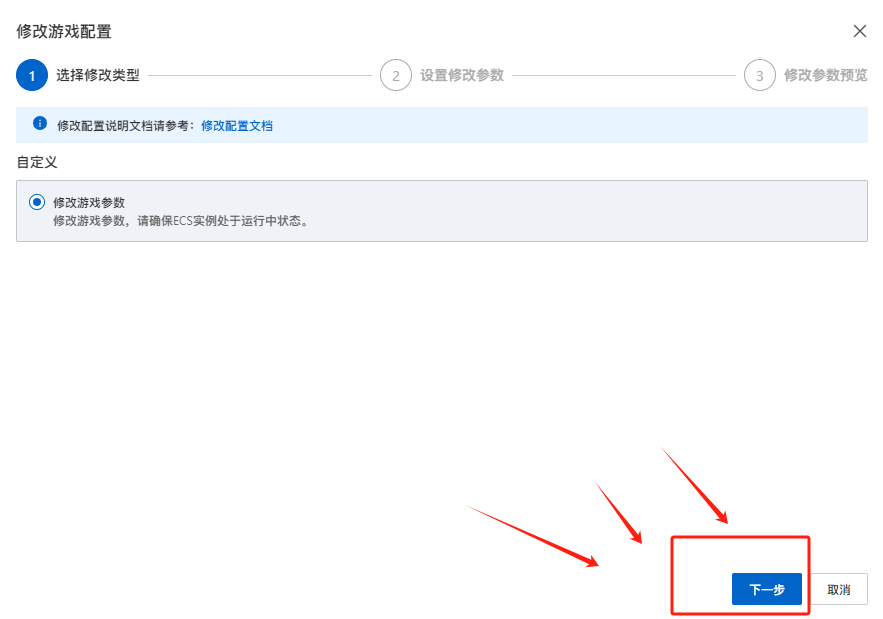Click step 3 circle 修改参数预览
This screenshot has height=619, width=883.
tap(760, 75)
